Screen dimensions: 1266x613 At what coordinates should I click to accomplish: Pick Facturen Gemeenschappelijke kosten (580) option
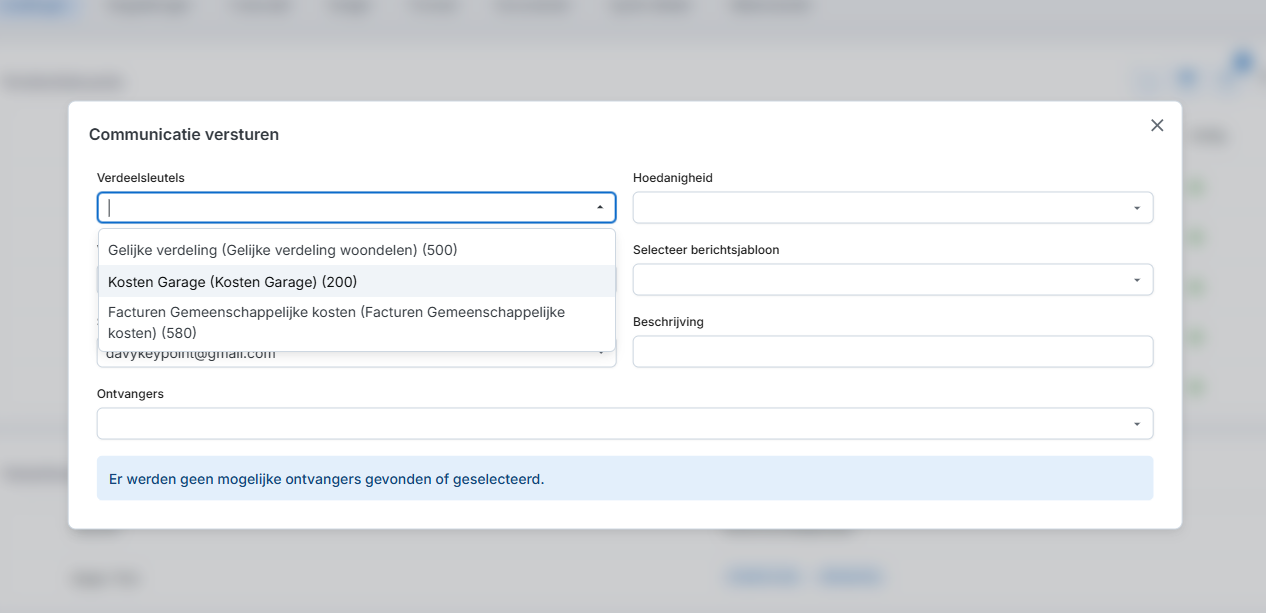(x=336, y=322)
